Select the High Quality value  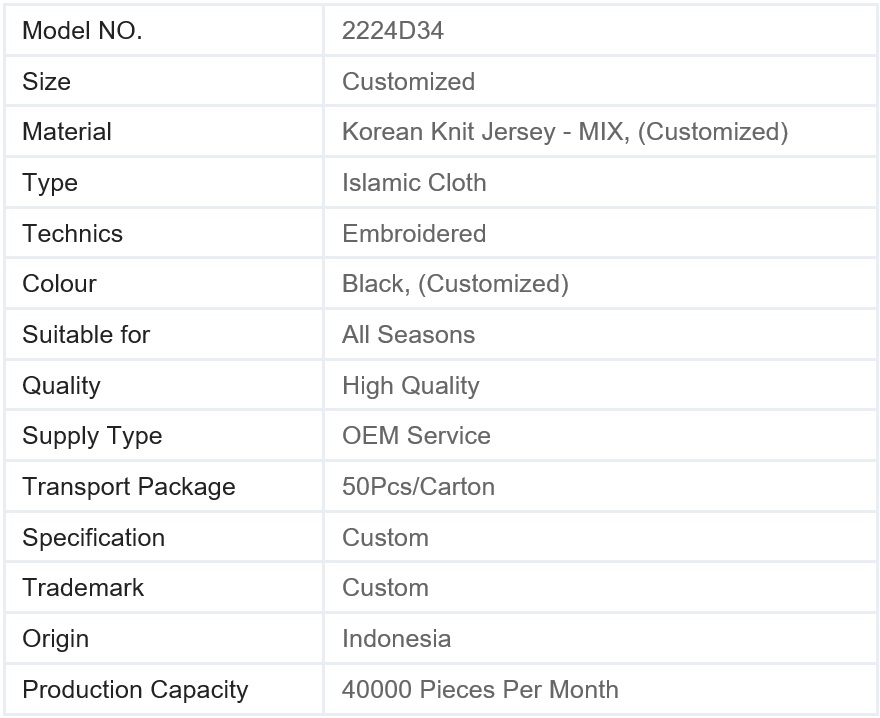pyautogui.click(x=411, y=386)
